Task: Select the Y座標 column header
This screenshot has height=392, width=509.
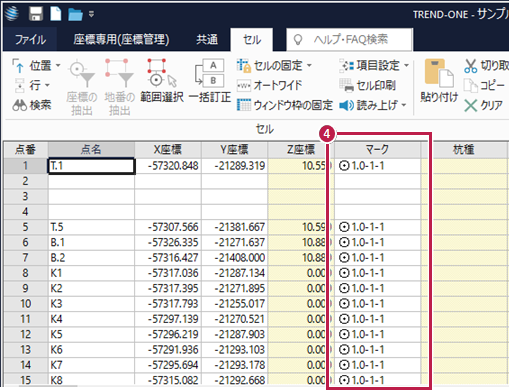Action: click(x=234, y=149)
